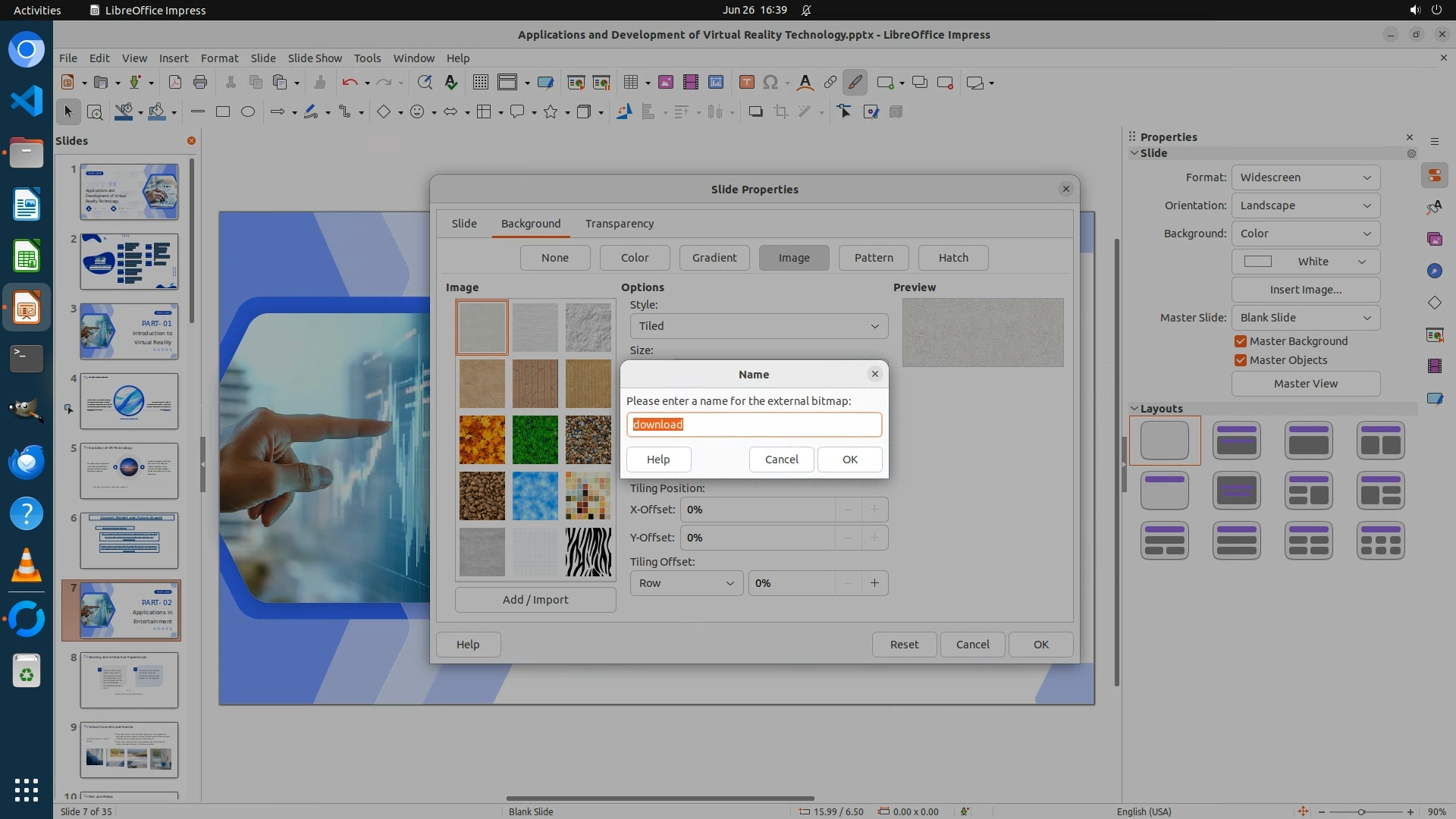Click the Display Grid toolbar icon
This screenshot has height=819, width=1456.
(480, 83)
